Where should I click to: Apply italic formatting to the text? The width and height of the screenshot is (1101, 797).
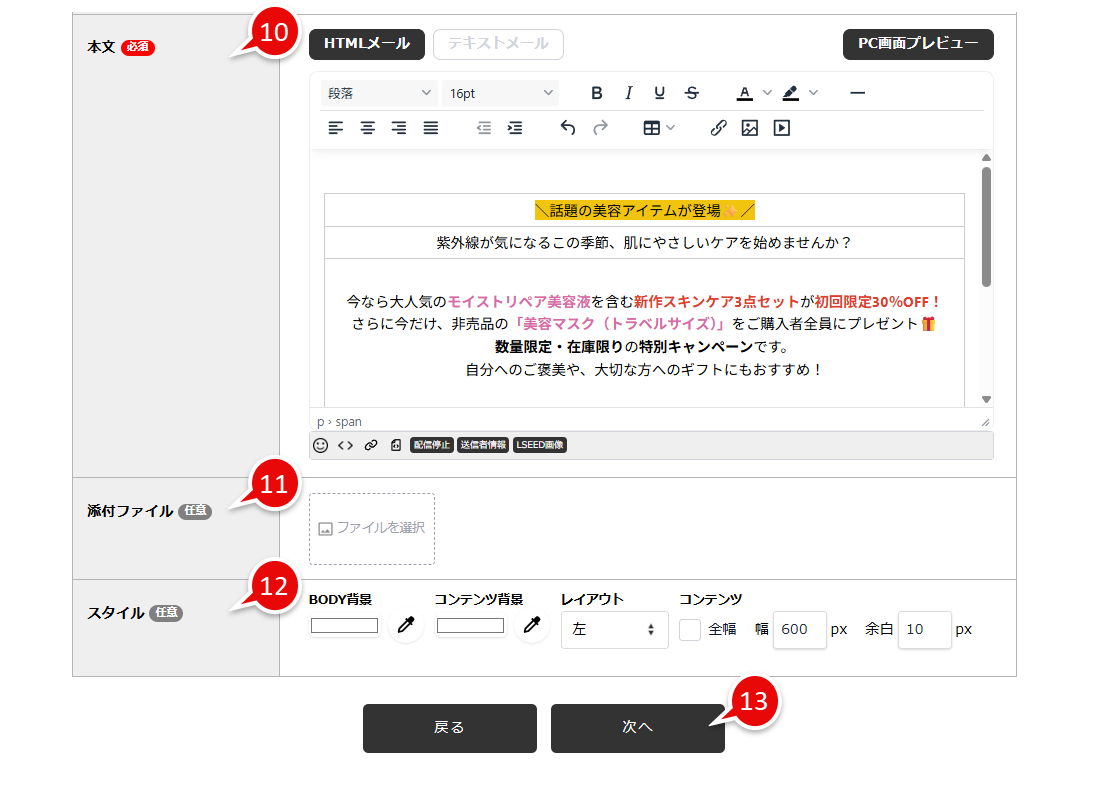[x=628, y=92]
